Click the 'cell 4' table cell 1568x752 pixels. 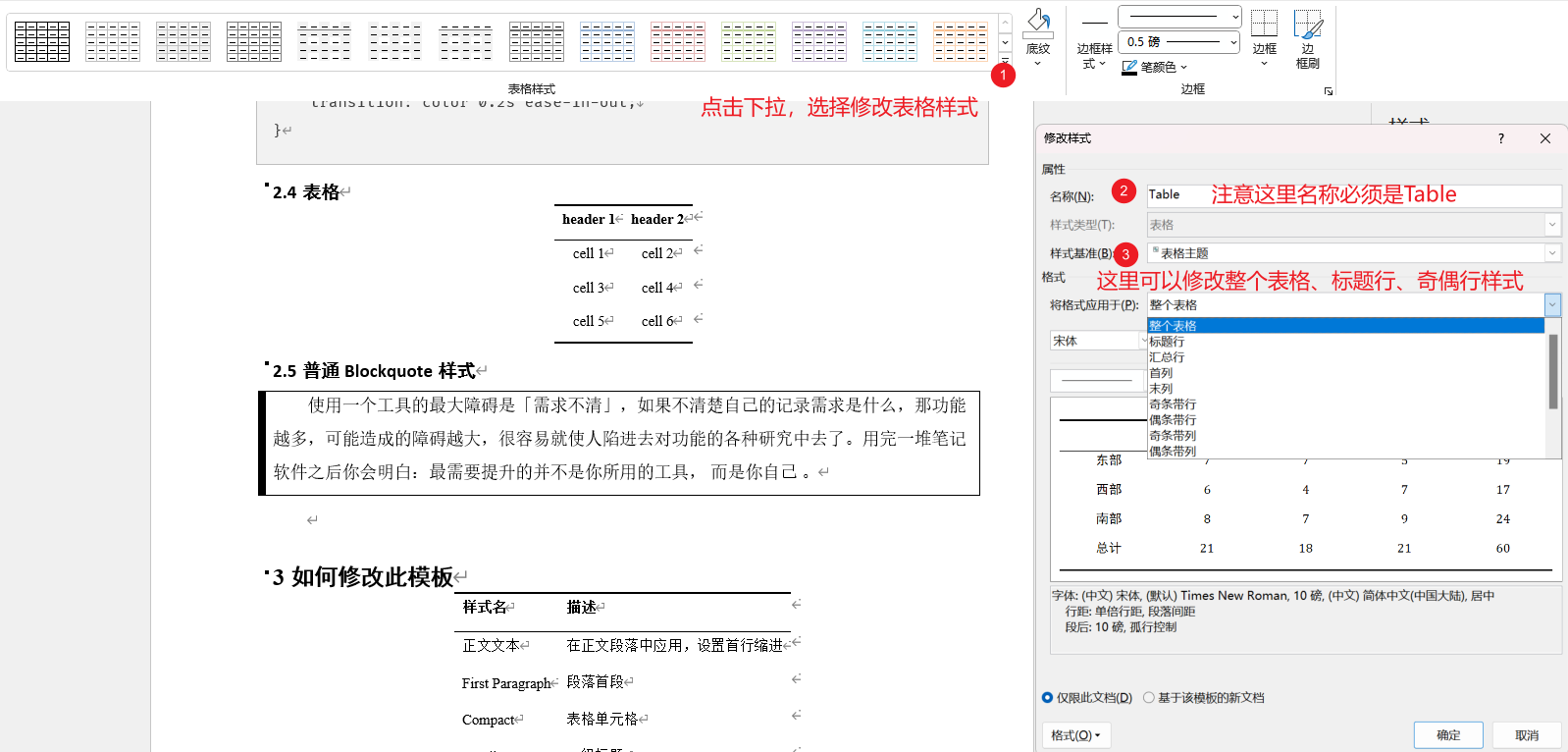click(x=657, y=288)
